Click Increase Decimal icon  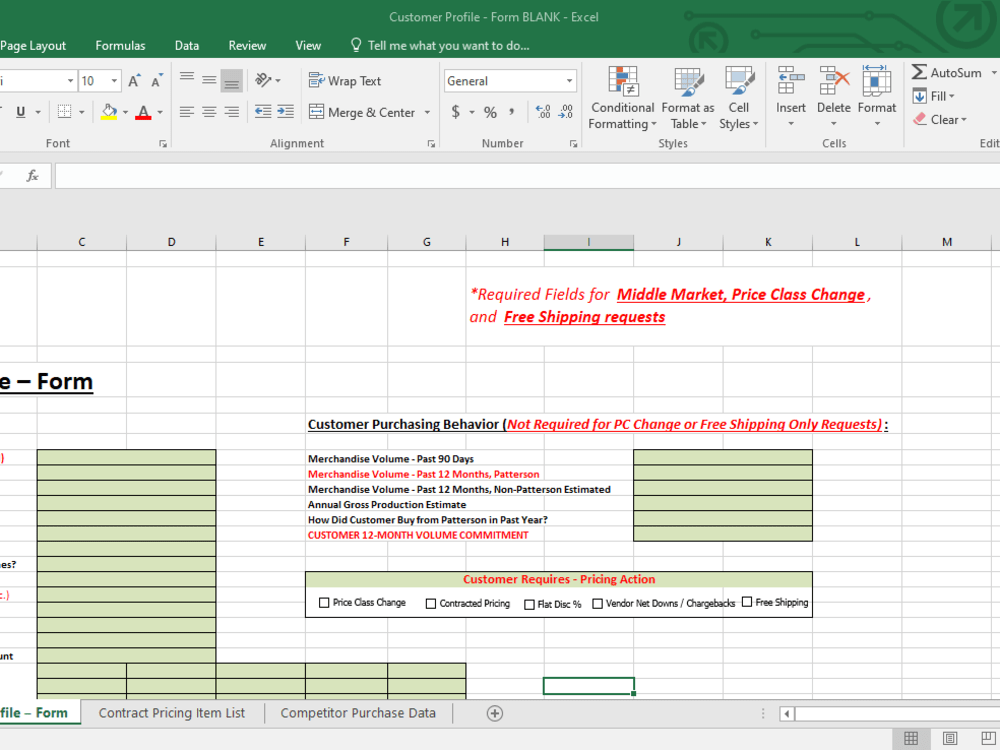(x=543, y=112)
